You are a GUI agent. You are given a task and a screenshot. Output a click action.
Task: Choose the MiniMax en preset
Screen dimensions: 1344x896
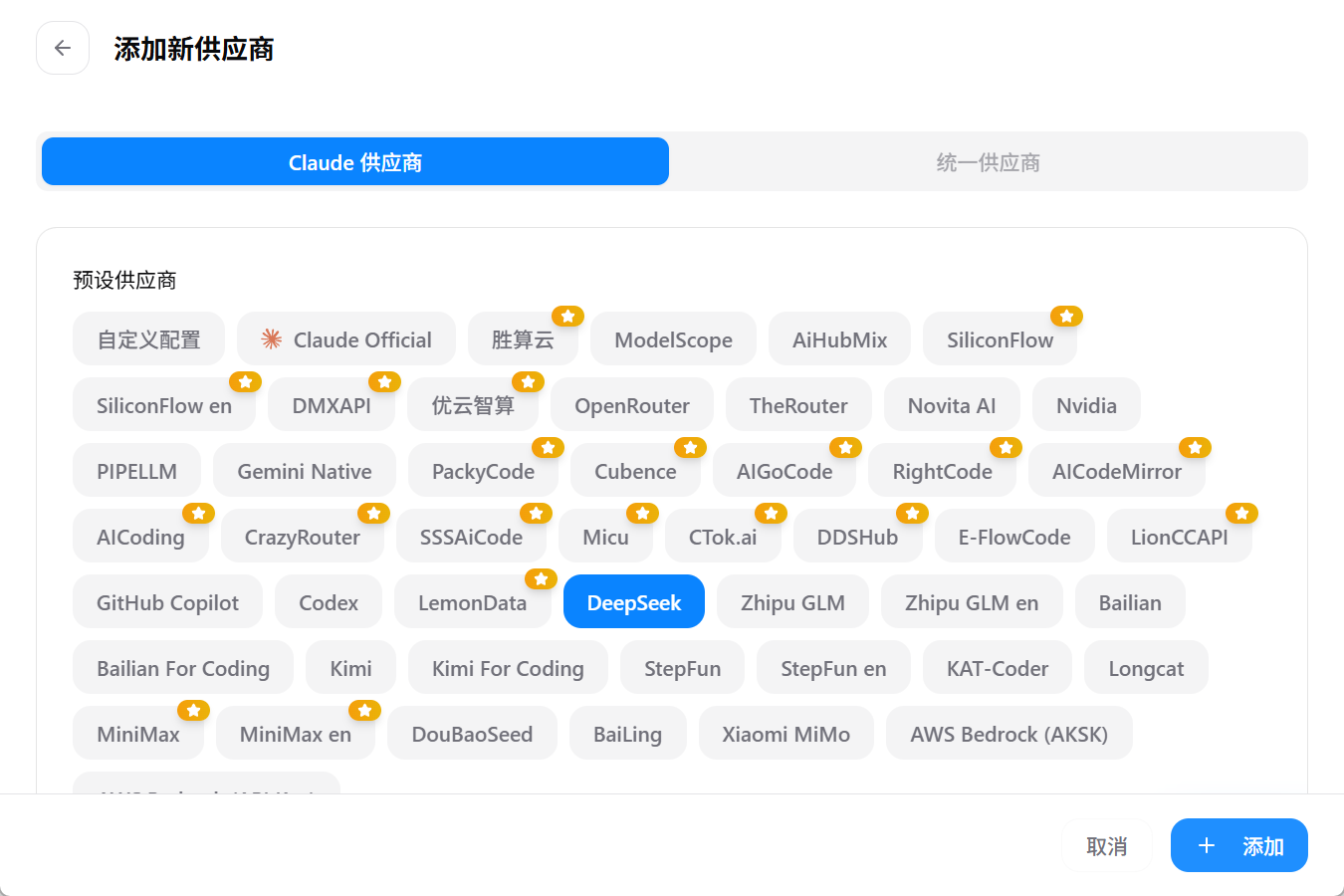tap(296, 734)
